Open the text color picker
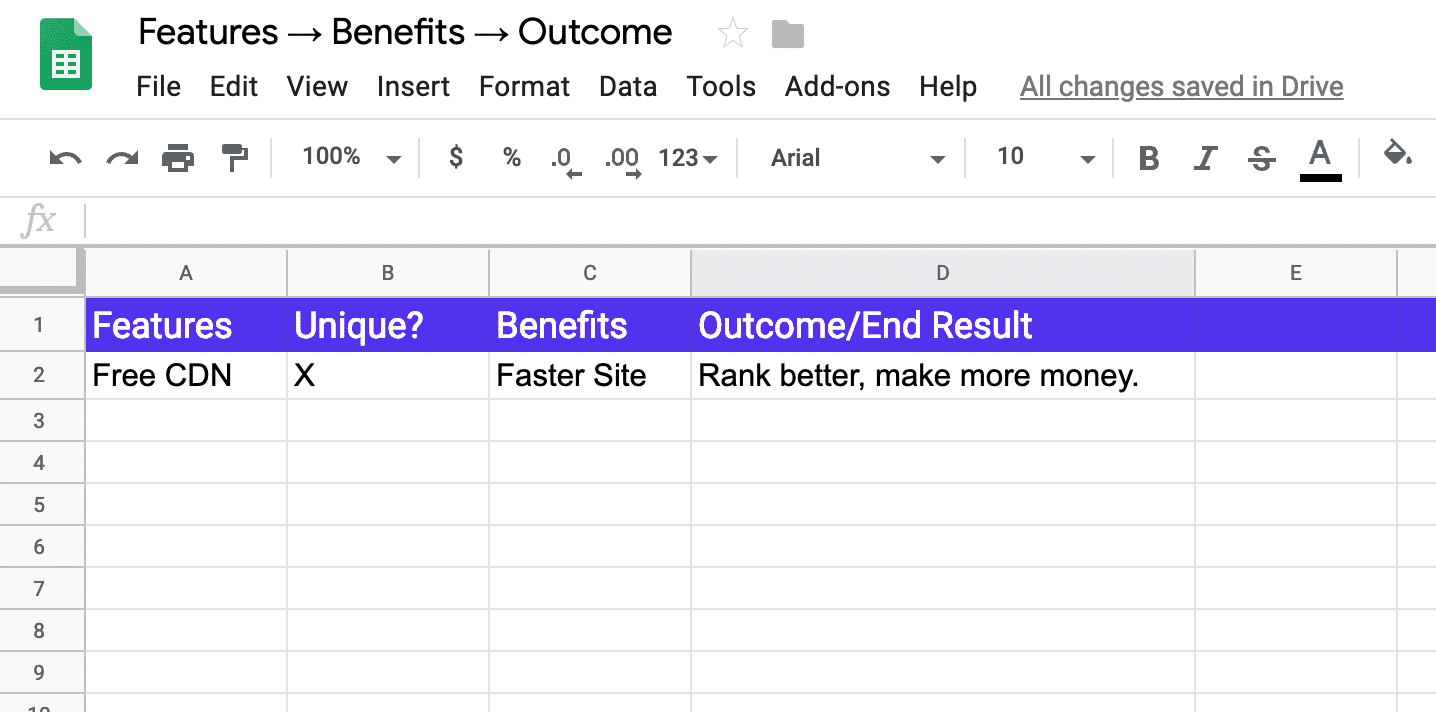The image size is (1436, 712). [1320, 157]
